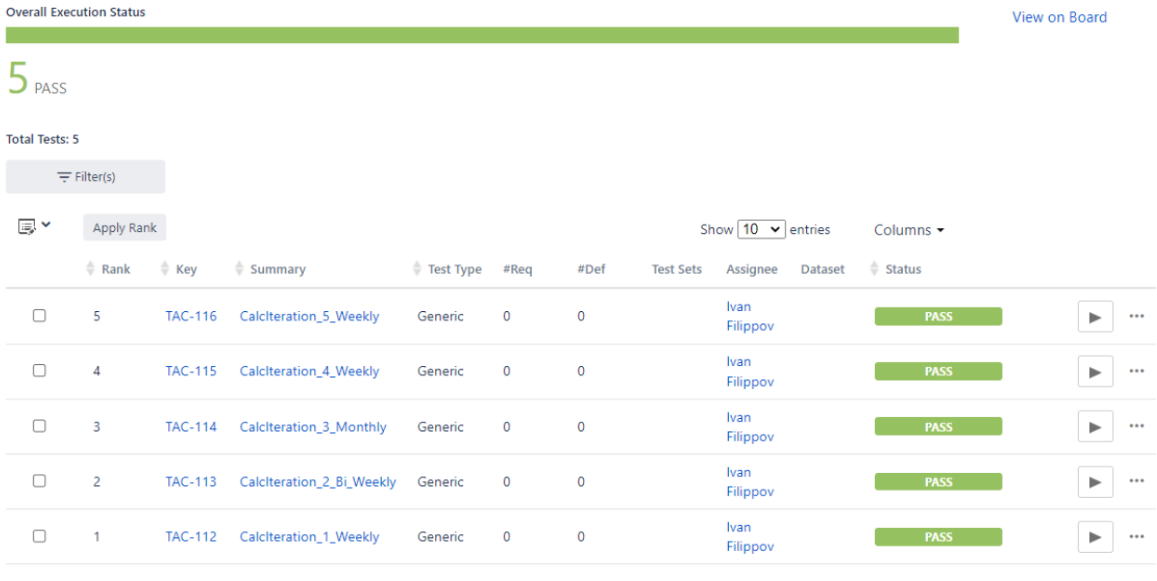1157x581 pixels.
Task: Sort by Key column sort arrows
Action: 165,269
